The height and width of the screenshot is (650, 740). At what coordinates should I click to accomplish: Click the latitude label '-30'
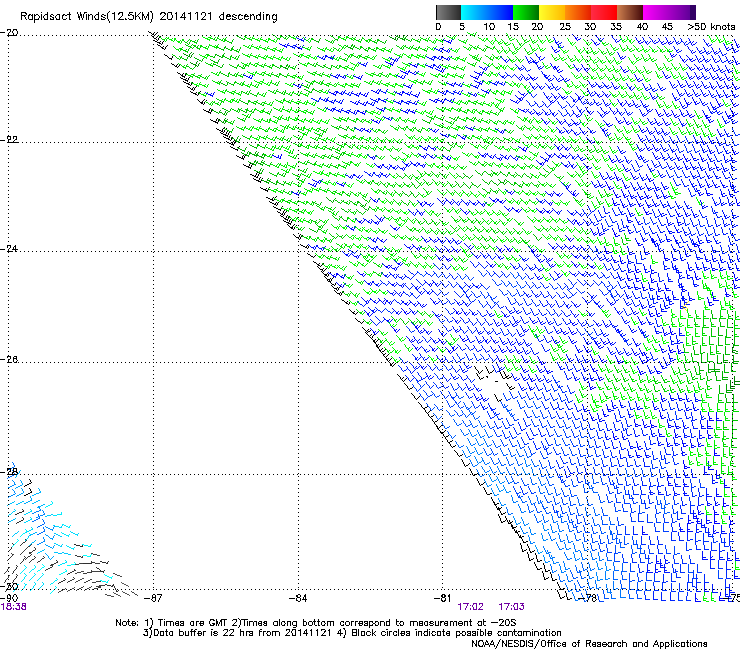click(x=9, y=586)
